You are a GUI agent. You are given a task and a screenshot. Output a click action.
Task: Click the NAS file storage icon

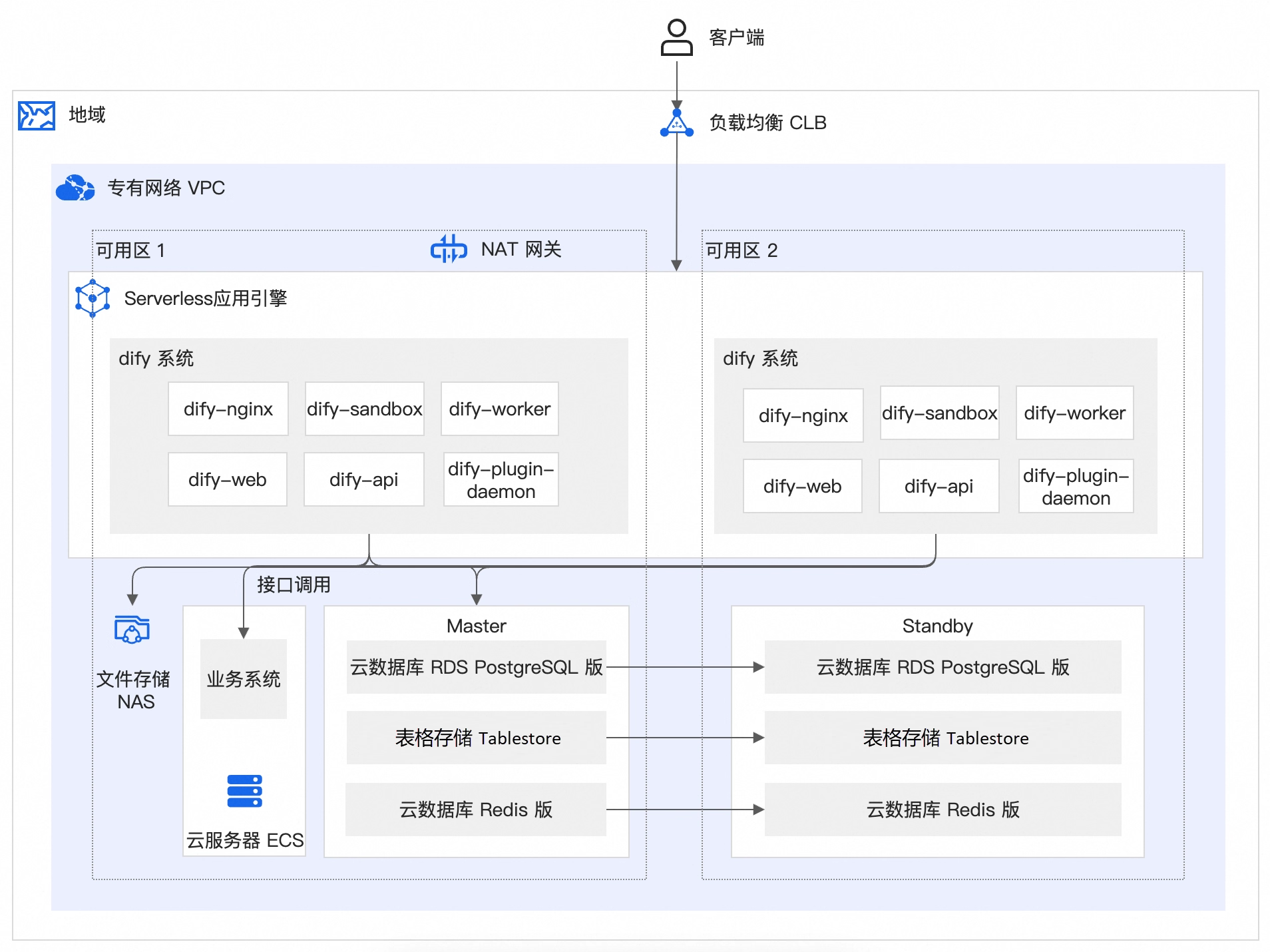(132, 629)
